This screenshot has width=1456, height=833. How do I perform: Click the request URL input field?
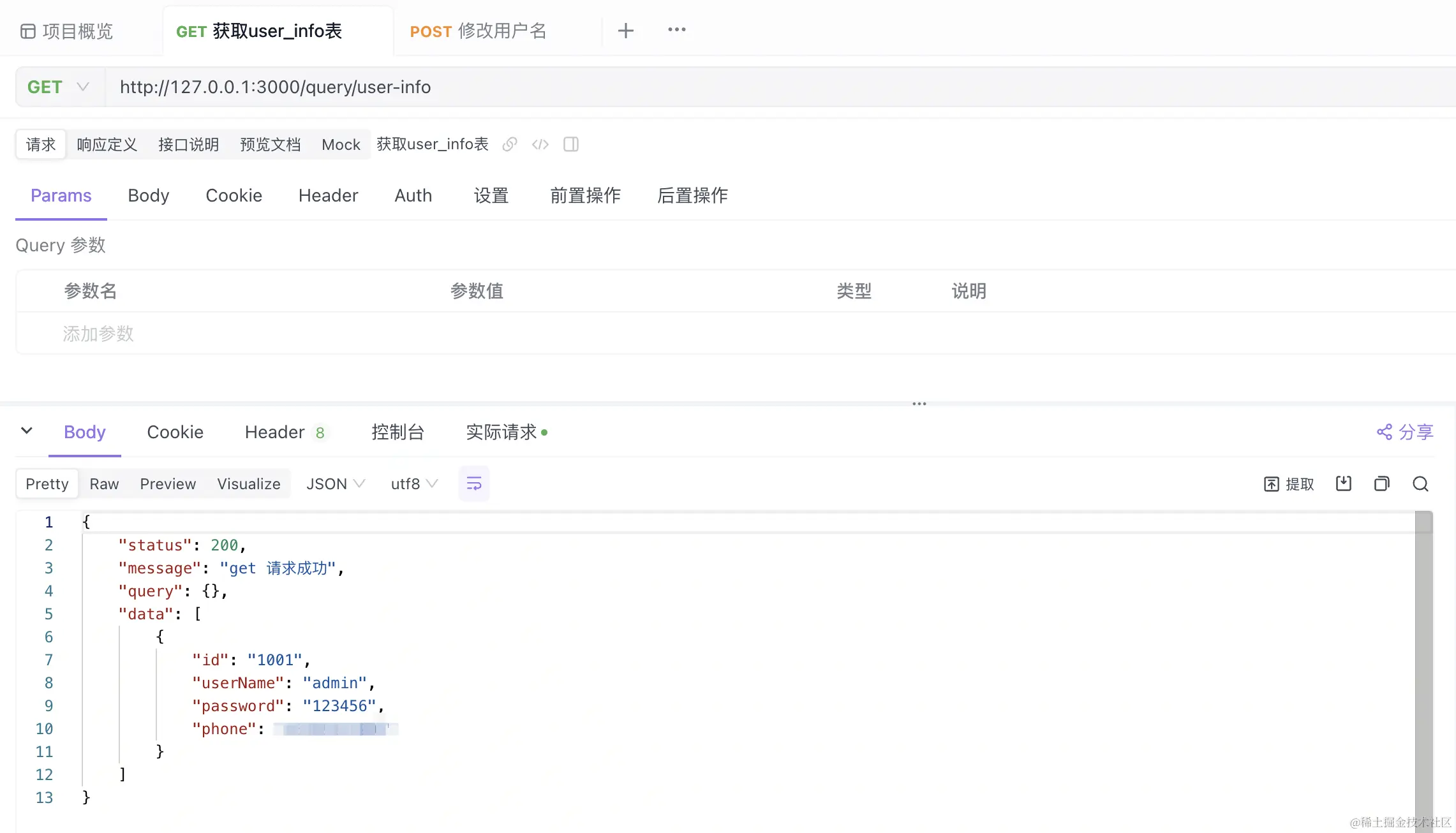click(766, 87)
